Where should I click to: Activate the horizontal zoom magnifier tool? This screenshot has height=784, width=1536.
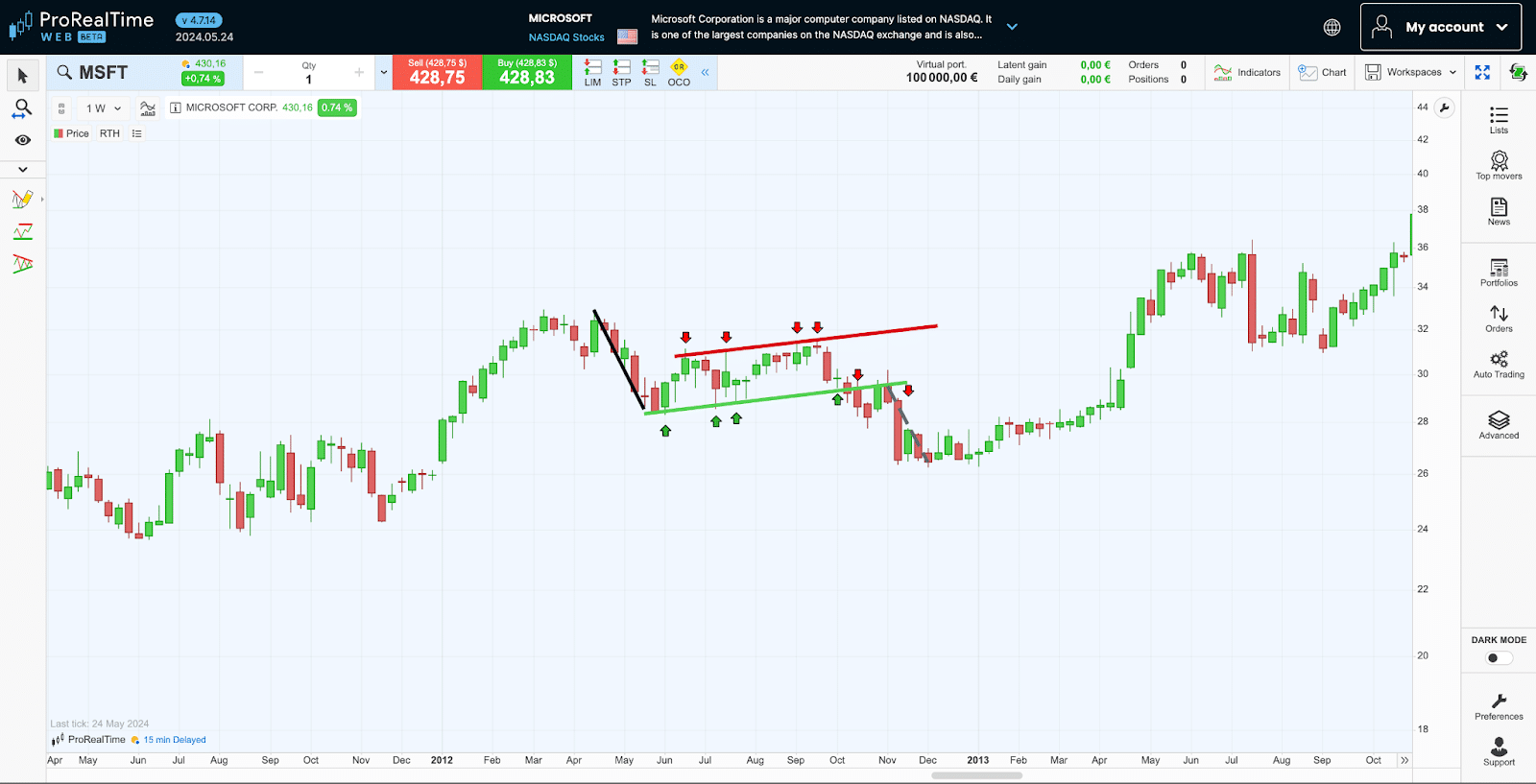tap(22, 108)
